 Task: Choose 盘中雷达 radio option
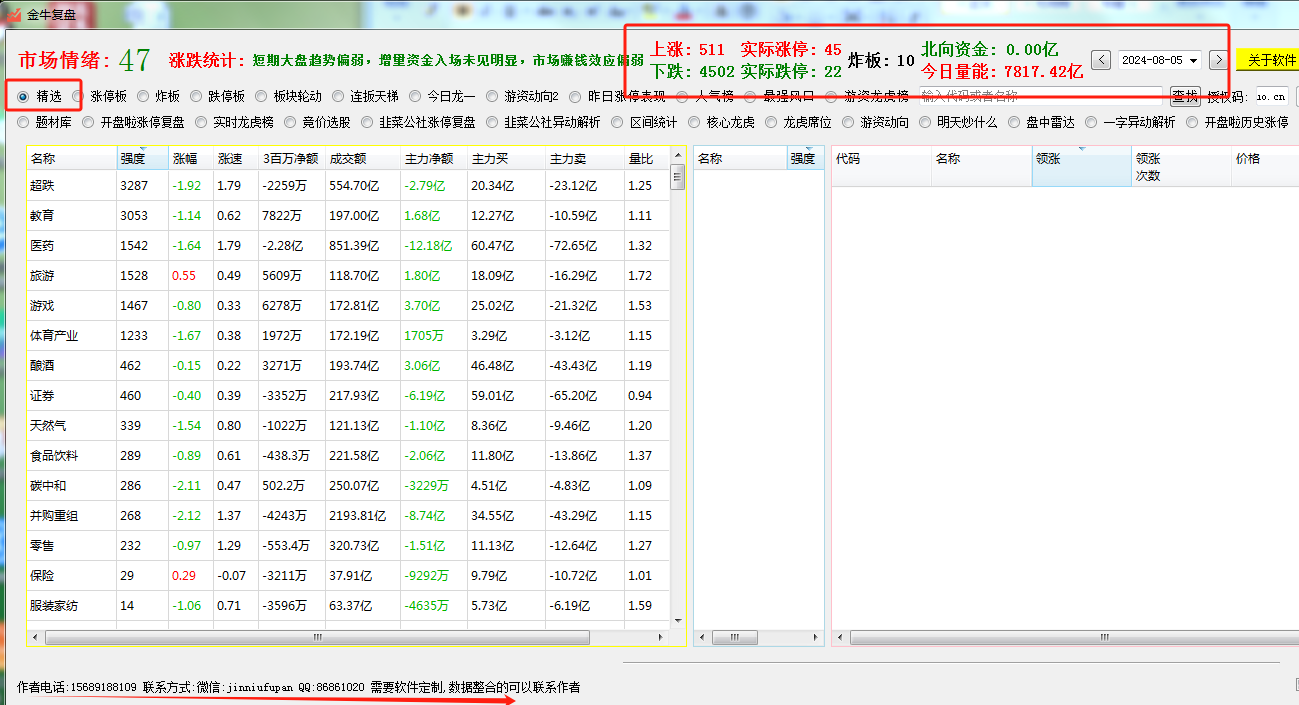(x=1016, y=123)
